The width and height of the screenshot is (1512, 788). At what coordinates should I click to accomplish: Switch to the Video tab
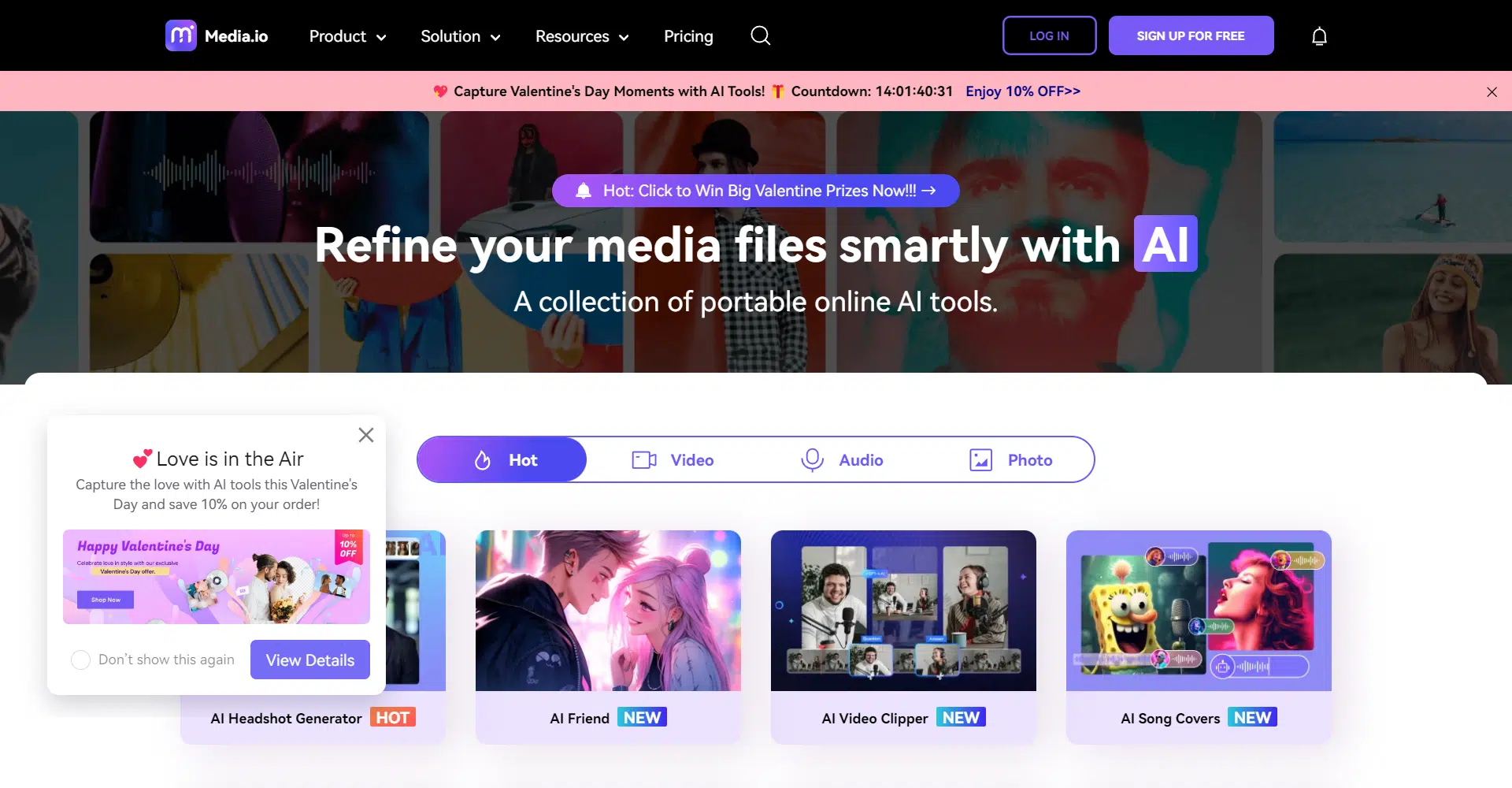pyautogui.click(x=673, y=460)
